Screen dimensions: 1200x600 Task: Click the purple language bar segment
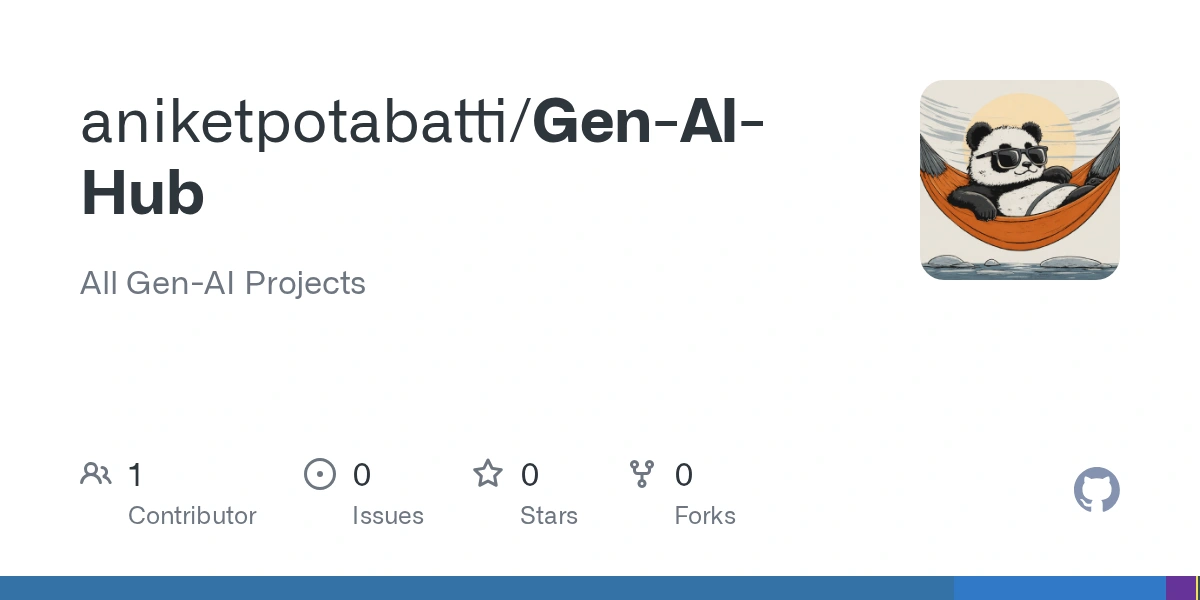click(x=1180, y=588)
